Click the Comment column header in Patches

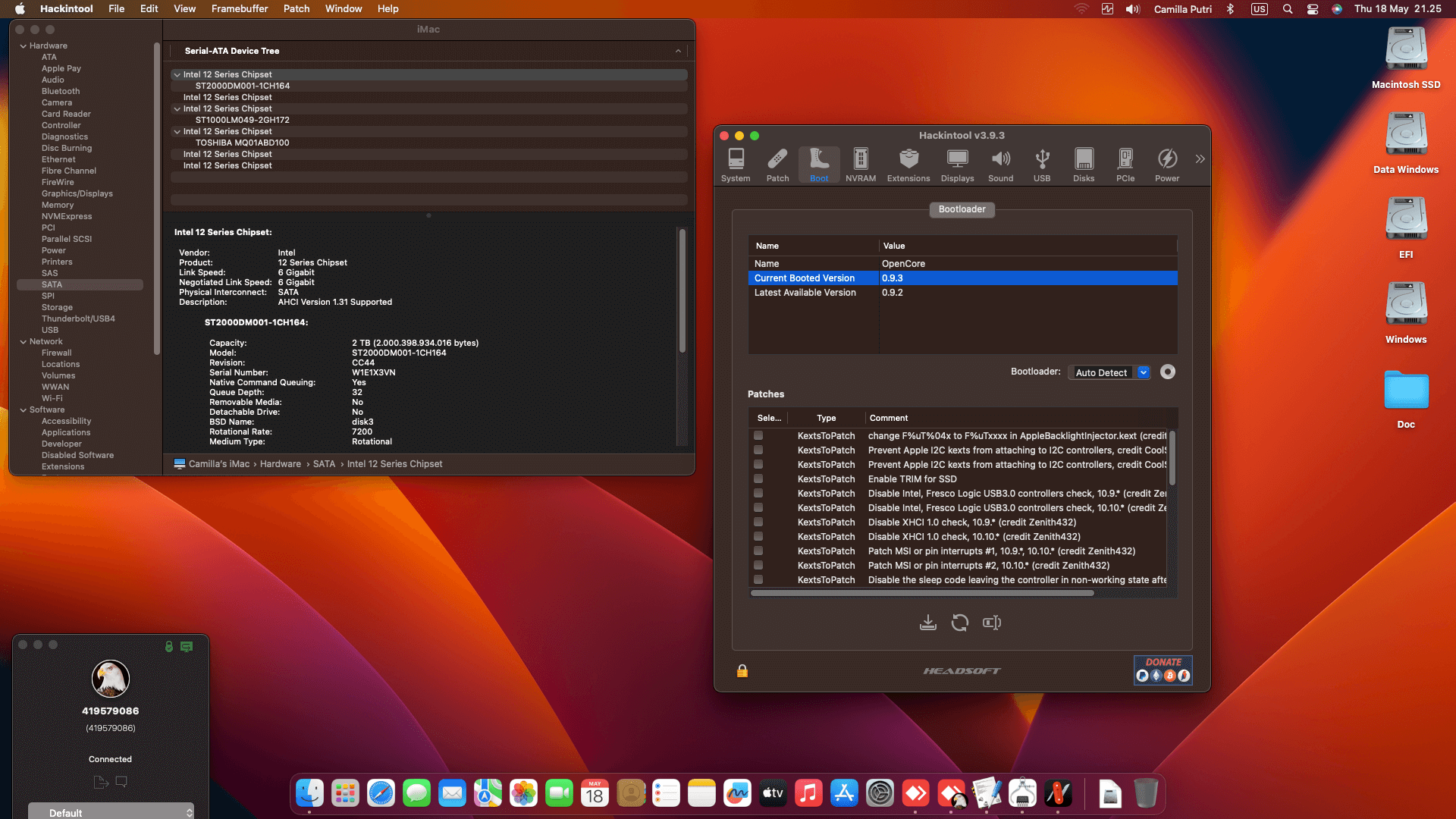coord(889,419)
